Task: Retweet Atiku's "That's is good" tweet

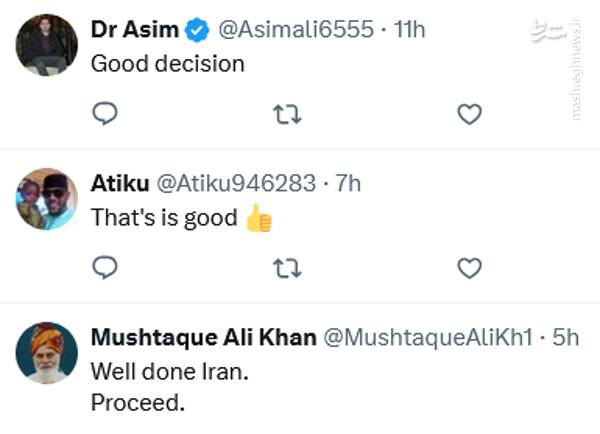Action: pos(287,268)
